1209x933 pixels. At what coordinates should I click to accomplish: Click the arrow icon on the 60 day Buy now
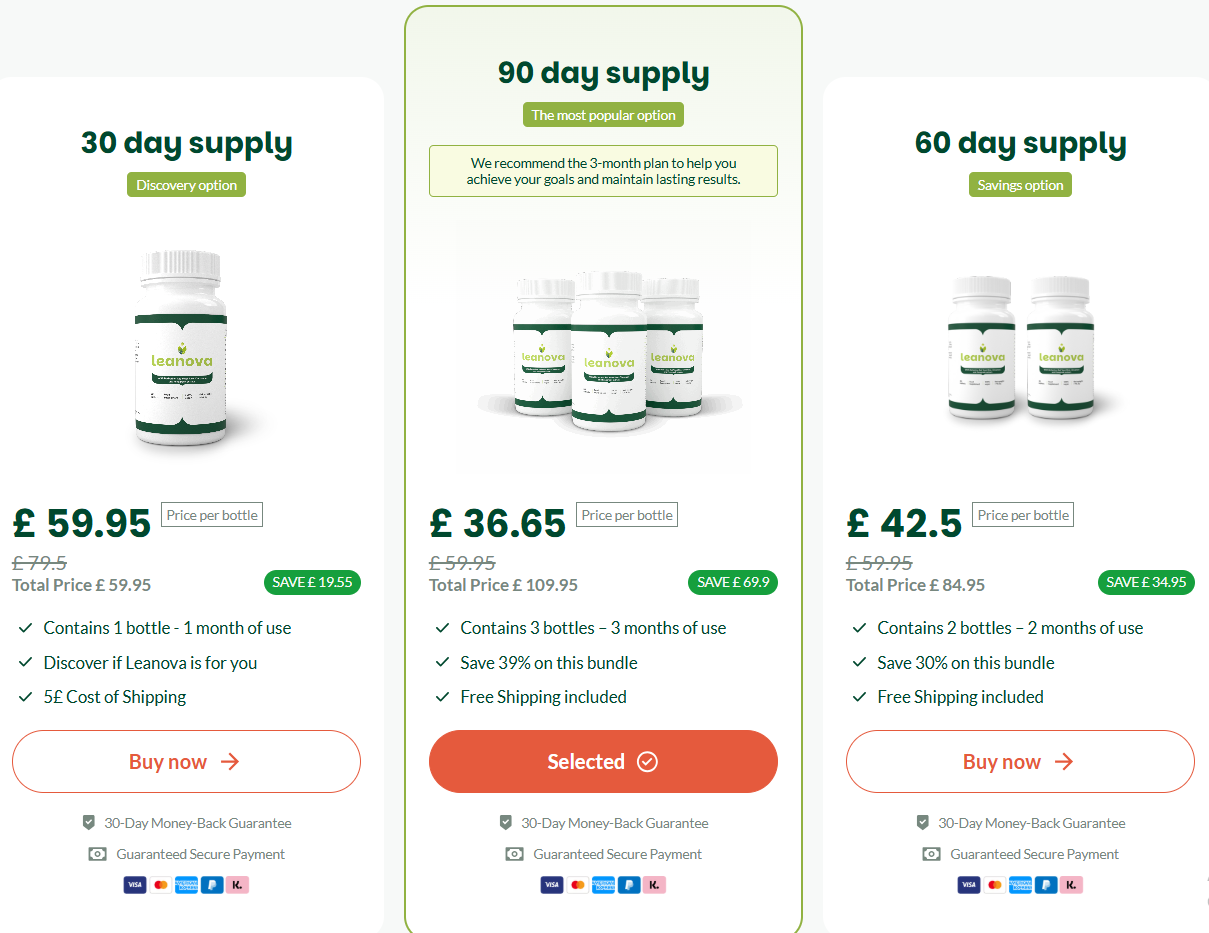click(x=1064, y=762)
